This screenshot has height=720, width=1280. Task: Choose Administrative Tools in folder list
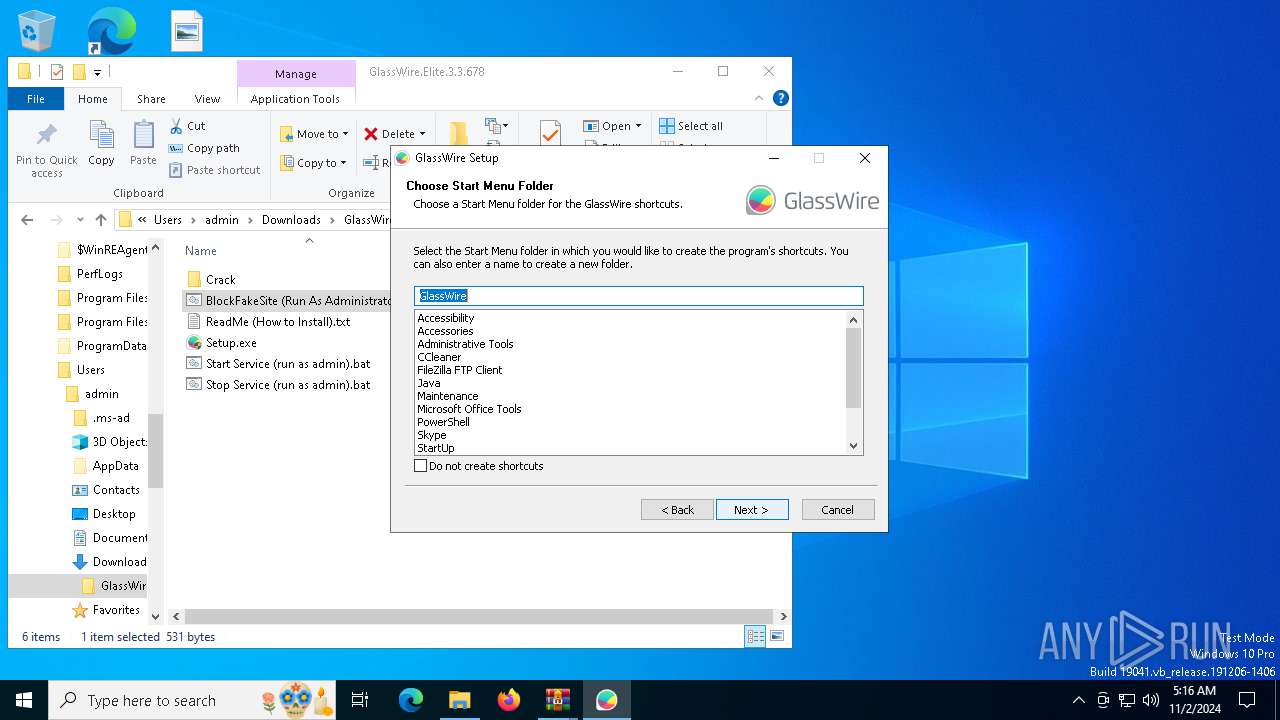click(465, 344)
